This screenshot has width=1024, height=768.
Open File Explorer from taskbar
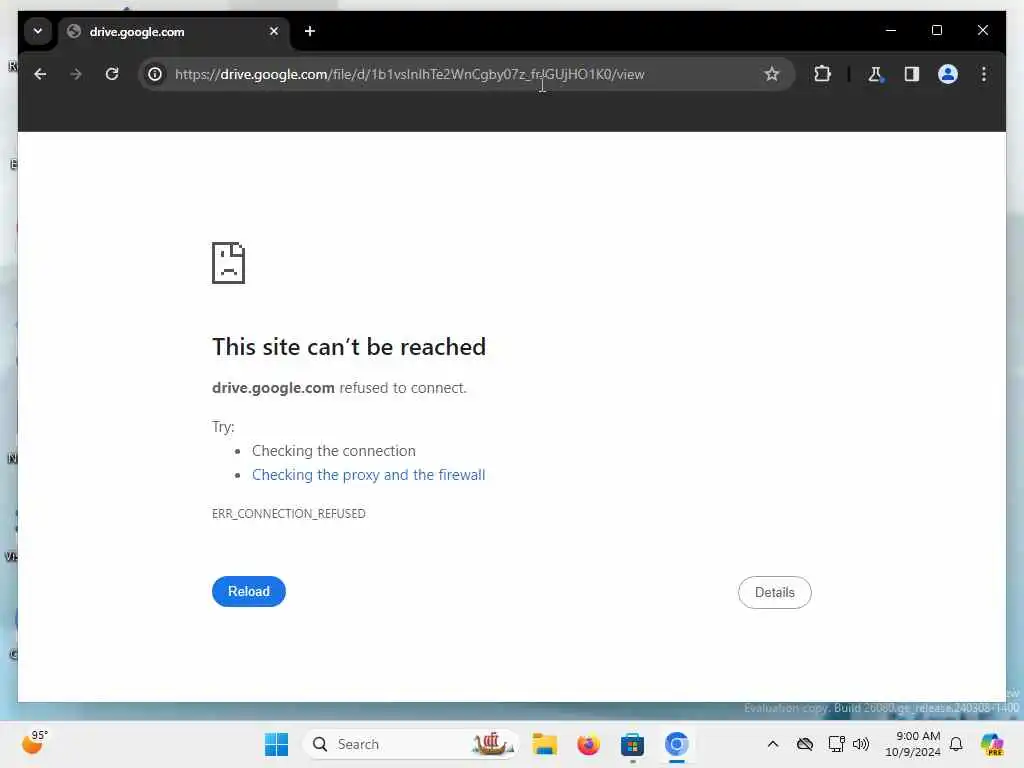tap(544, 744)
